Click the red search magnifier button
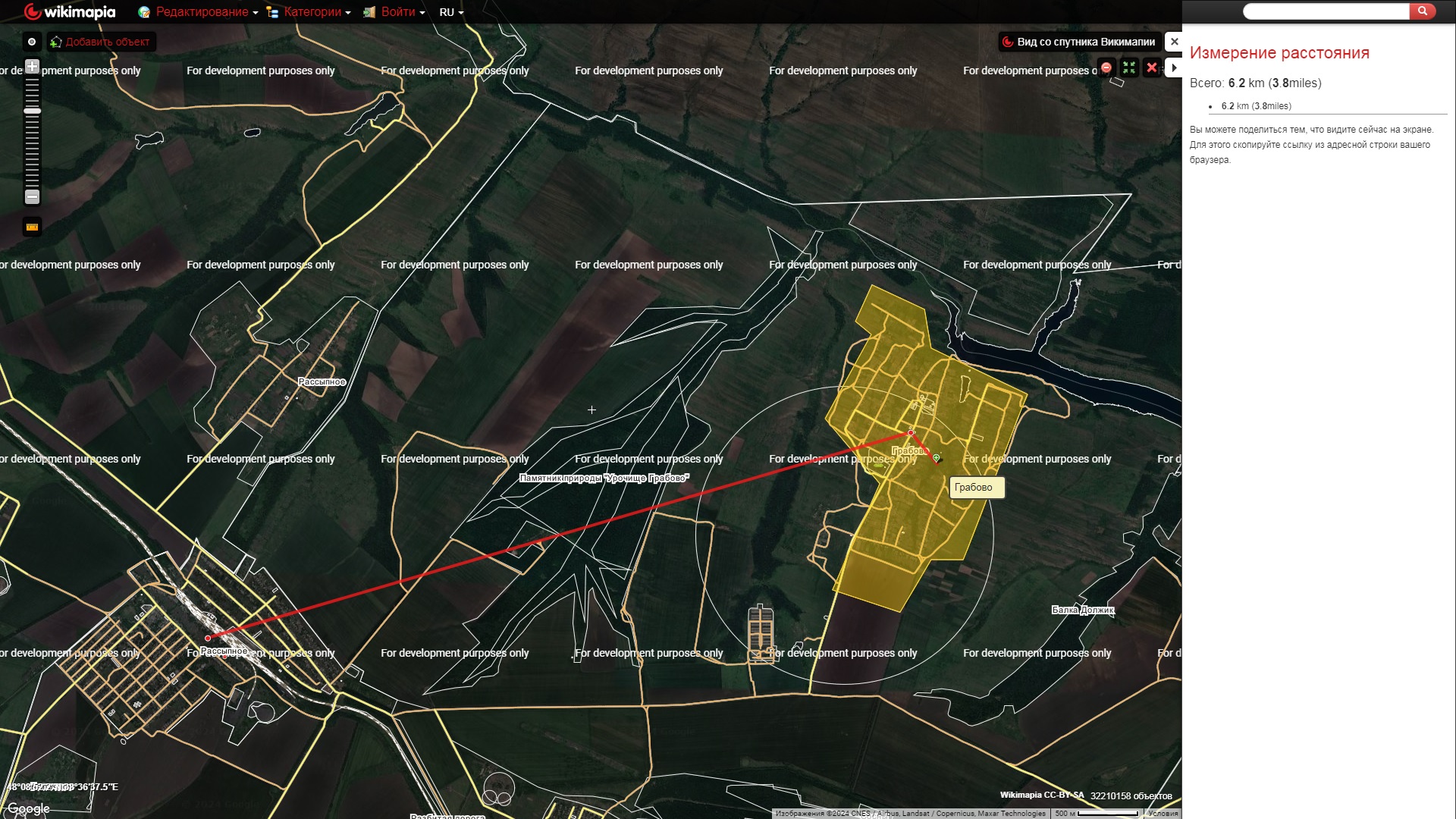Viewport: 1456px width, 819px height. (1423, 11)
